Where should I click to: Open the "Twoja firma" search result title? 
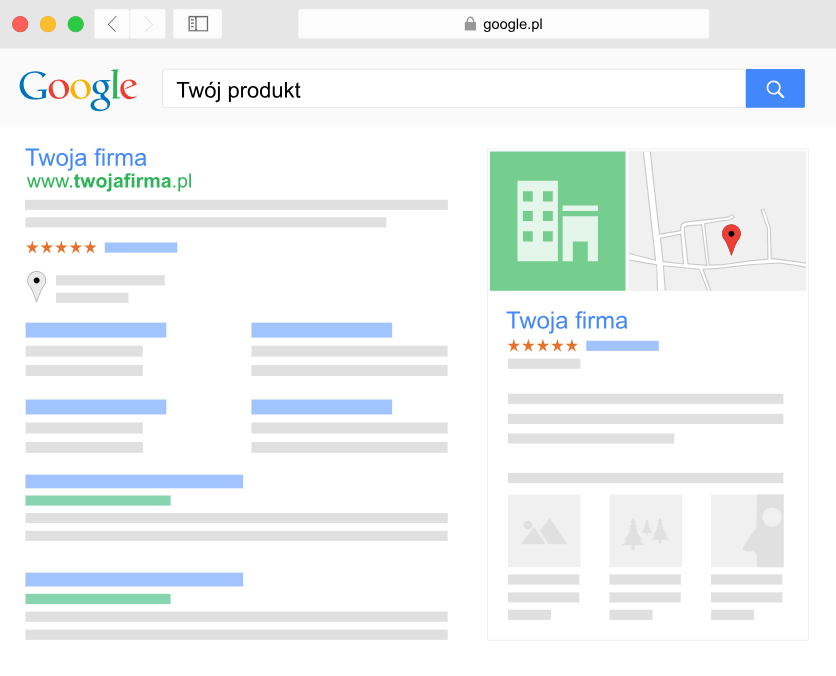tap(86, 158)
